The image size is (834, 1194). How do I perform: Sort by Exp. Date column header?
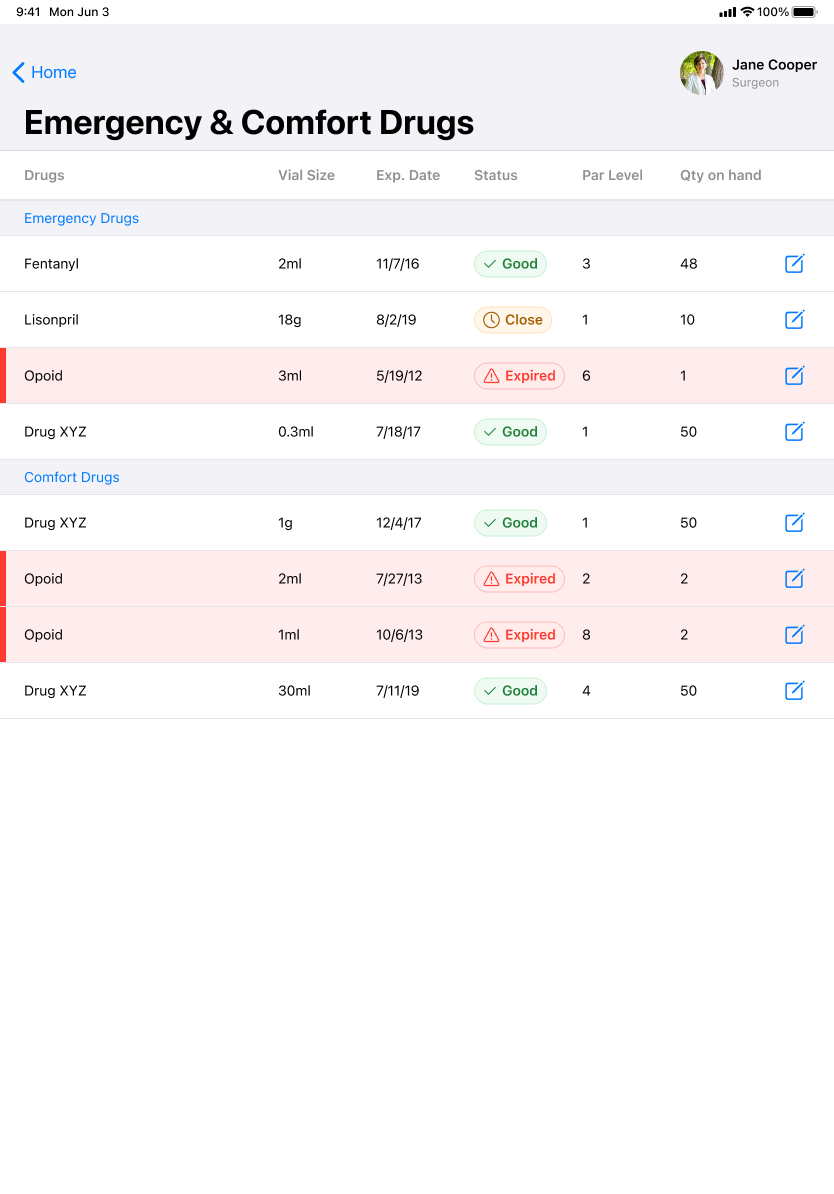click(x=408, y=175)
